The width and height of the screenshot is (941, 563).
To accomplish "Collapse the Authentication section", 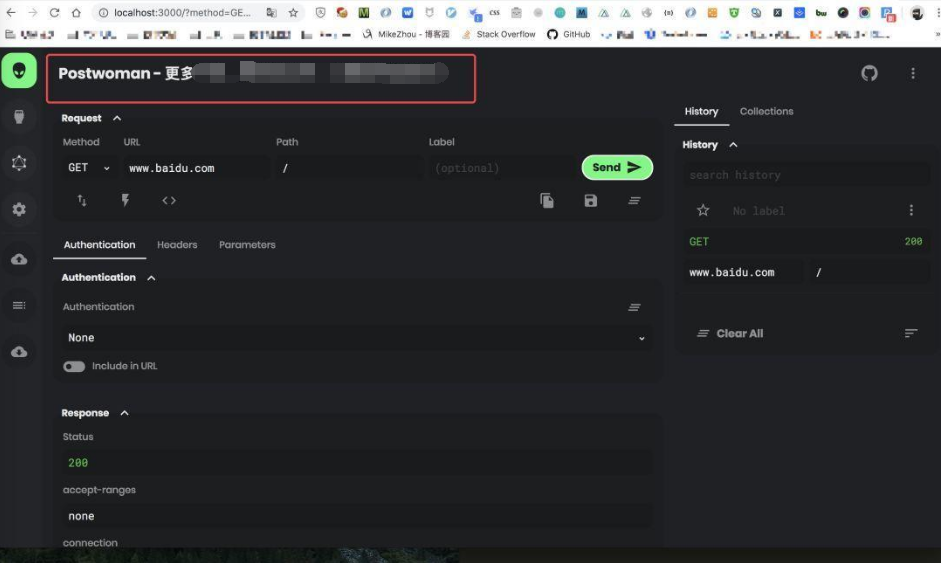I will point(151,278).
